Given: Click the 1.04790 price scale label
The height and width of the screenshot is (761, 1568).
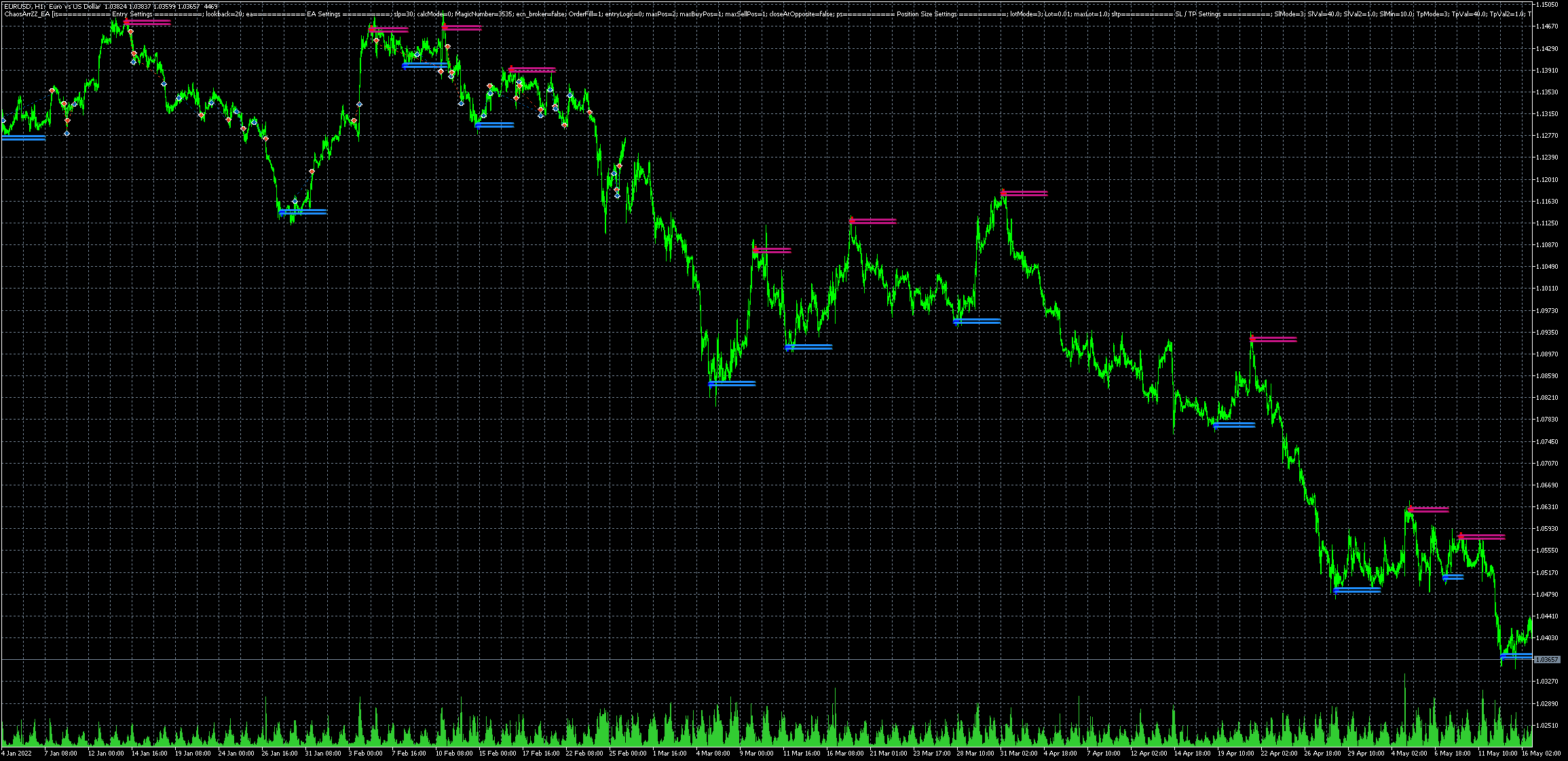Looking at the screenshot, I should coord(1547,594).
